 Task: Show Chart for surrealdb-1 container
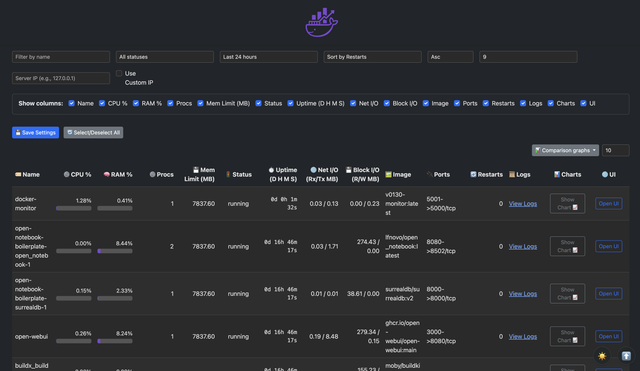pyautogui.click(x=567, y=293)
